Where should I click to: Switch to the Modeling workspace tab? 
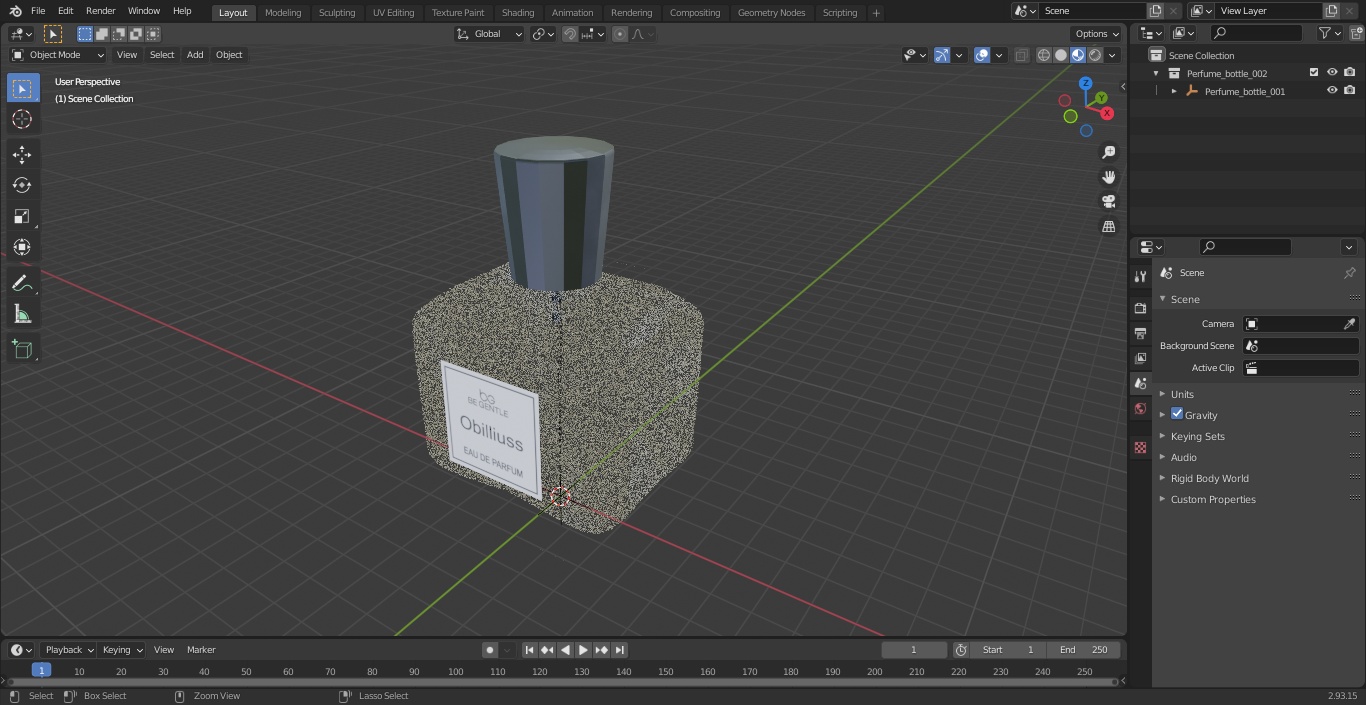point(283,12)
